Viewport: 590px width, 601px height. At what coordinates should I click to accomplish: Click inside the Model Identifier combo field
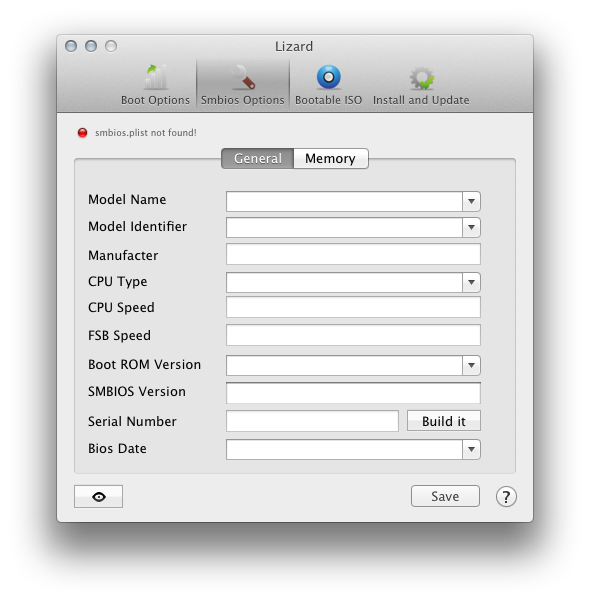coord(344,227)
